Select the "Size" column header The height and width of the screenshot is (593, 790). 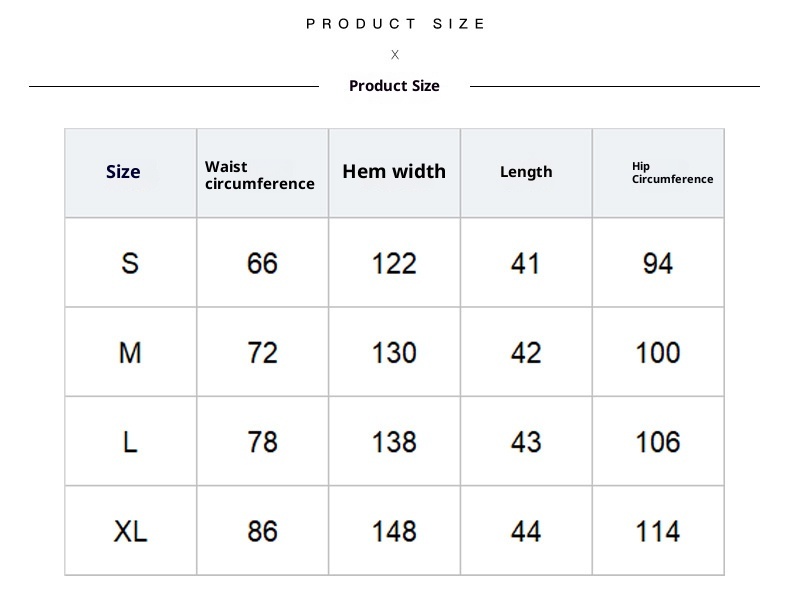click(x=123, y=172)
